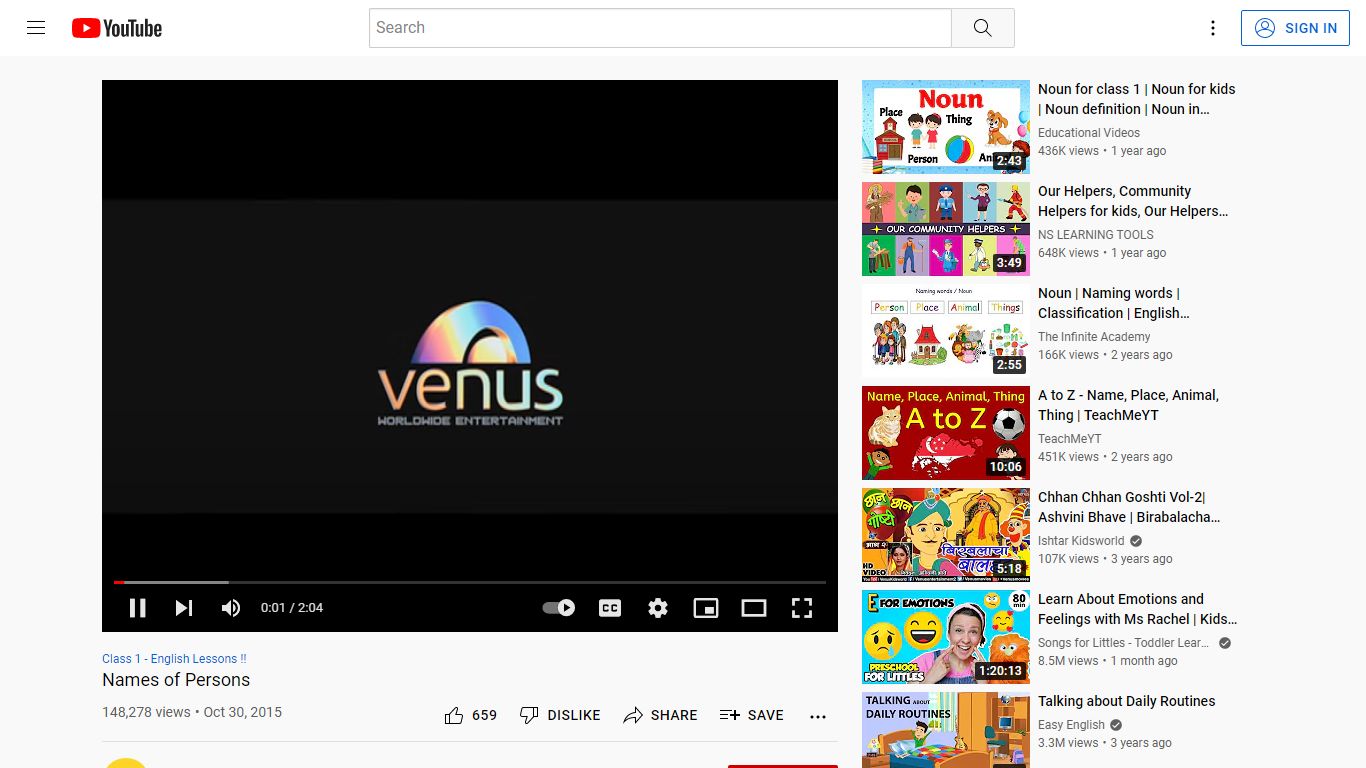Go to YouTube home via logo
1366x768 pixels.
click(117, 28)
